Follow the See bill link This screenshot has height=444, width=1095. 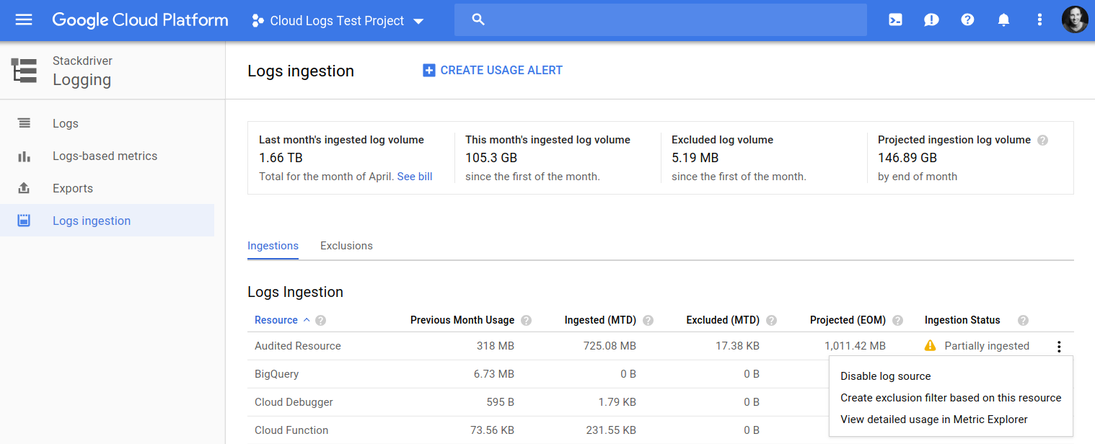click(x=415, y=177)
